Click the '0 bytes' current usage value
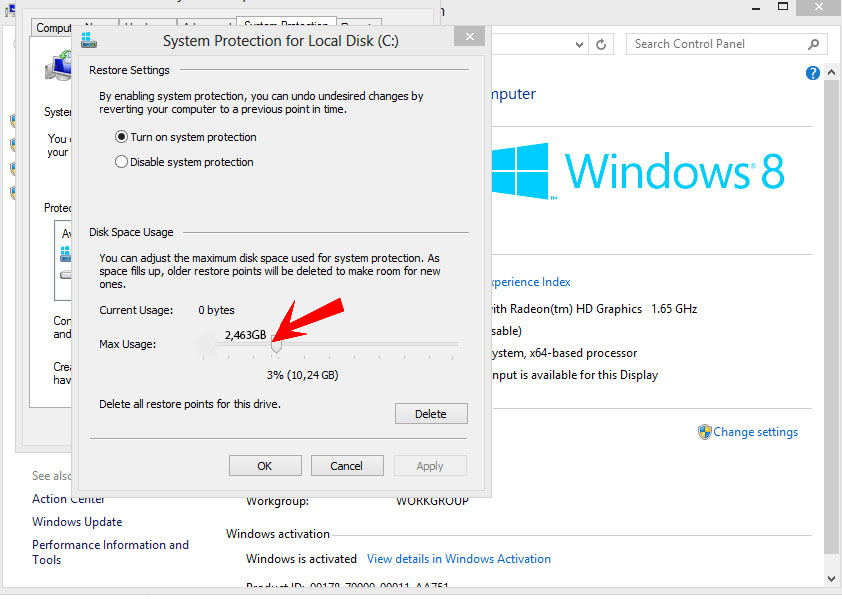 point(216,310)
